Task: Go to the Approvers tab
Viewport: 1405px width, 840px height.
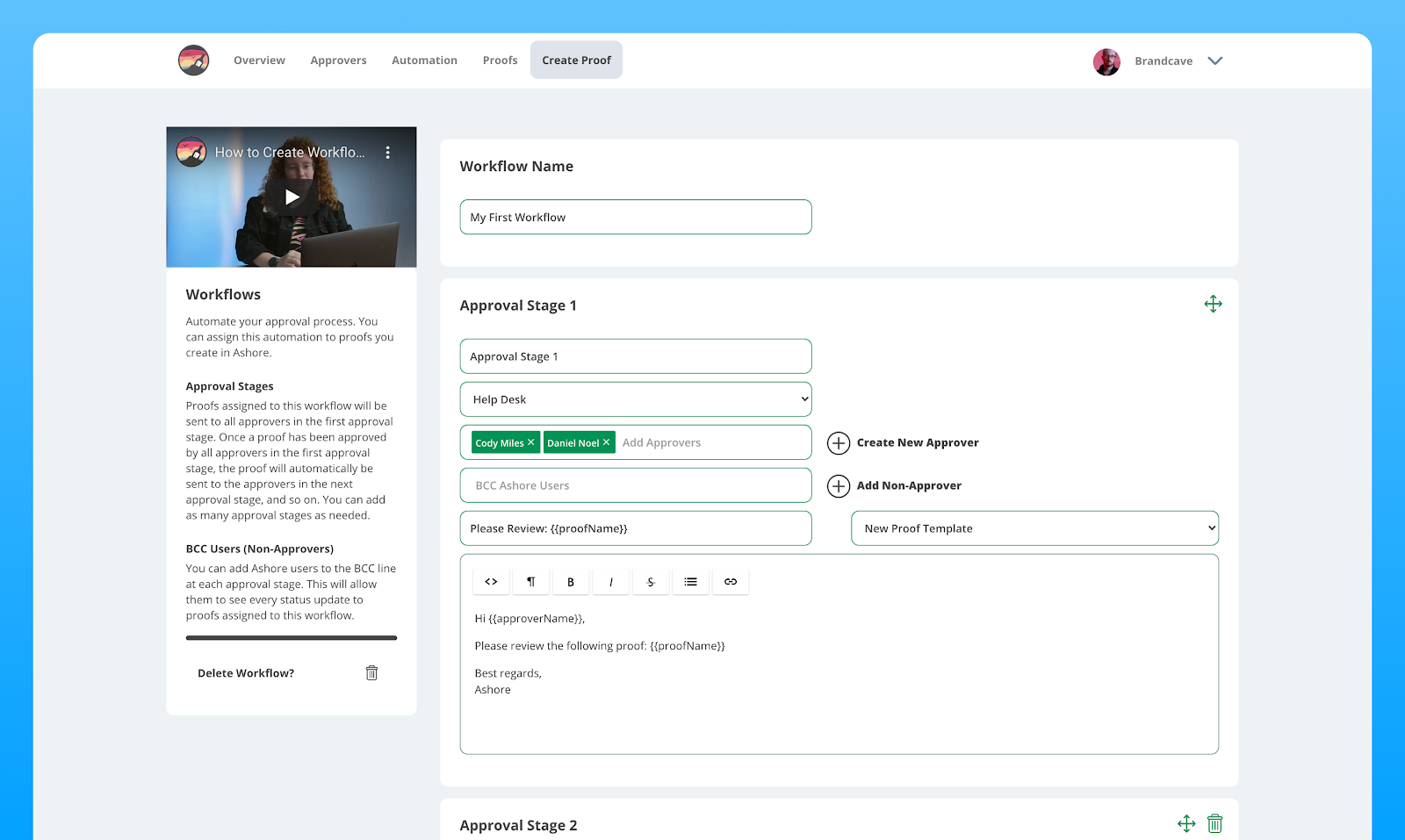Action: click(338, 61)
